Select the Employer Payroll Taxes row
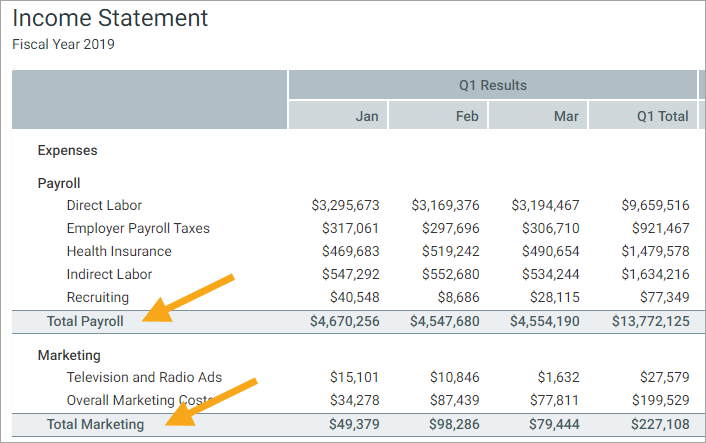706x443 pixels. [x=138, y=228]
